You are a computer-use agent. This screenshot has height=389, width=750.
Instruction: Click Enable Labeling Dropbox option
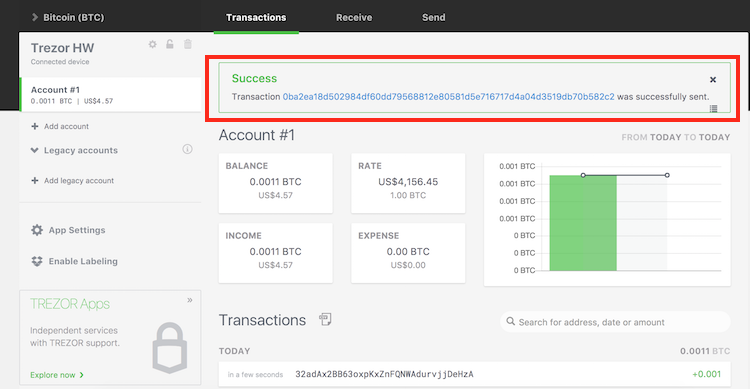74,261
